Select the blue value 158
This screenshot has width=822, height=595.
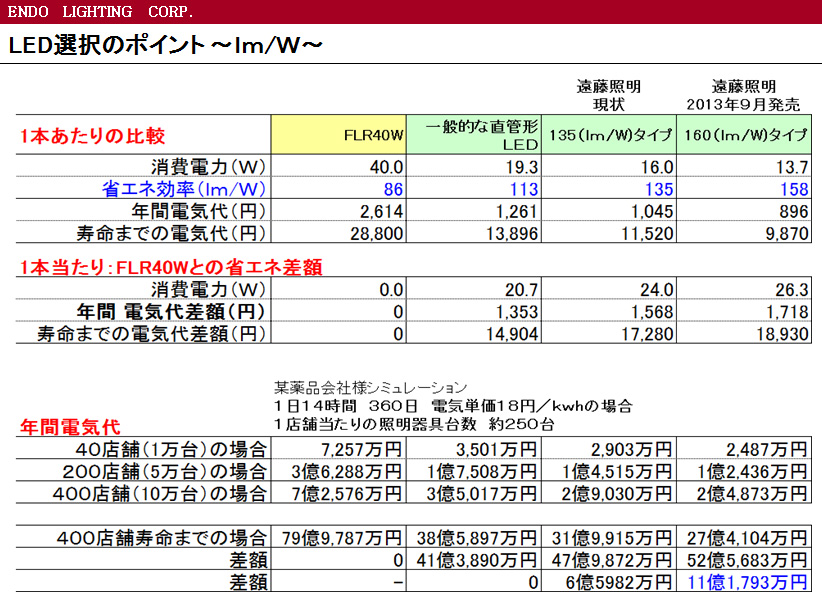pyautogui.click(x=795, y=189)
